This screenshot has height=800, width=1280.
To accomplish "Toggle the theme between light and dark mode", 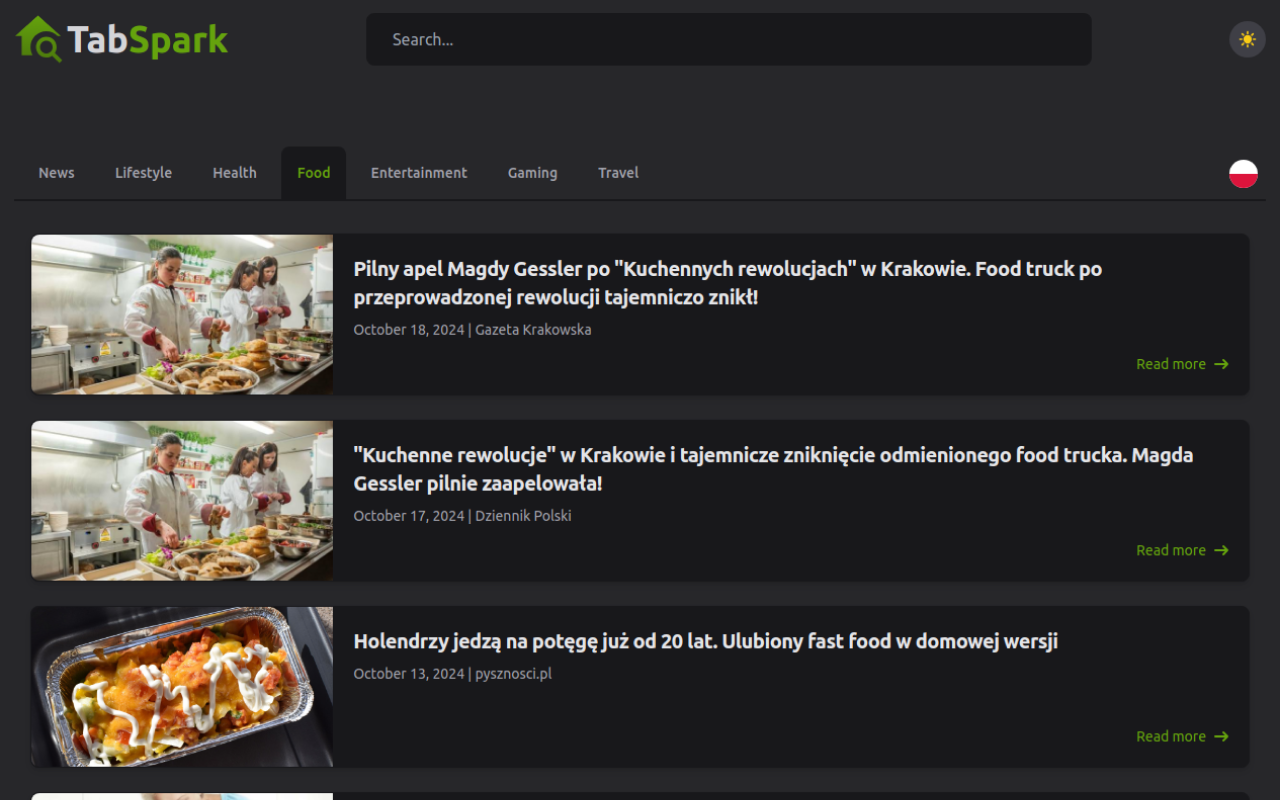I will (x=1247, y=39).
